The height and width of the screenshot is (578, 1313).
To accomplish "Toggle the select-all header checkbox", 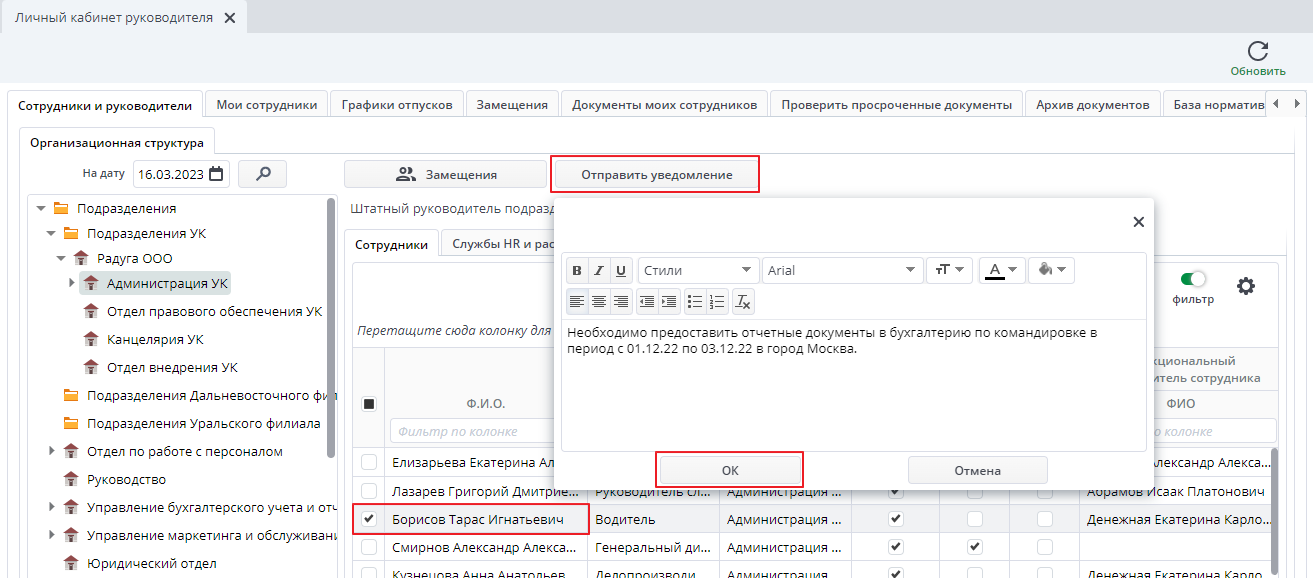I will coord(369,404).
